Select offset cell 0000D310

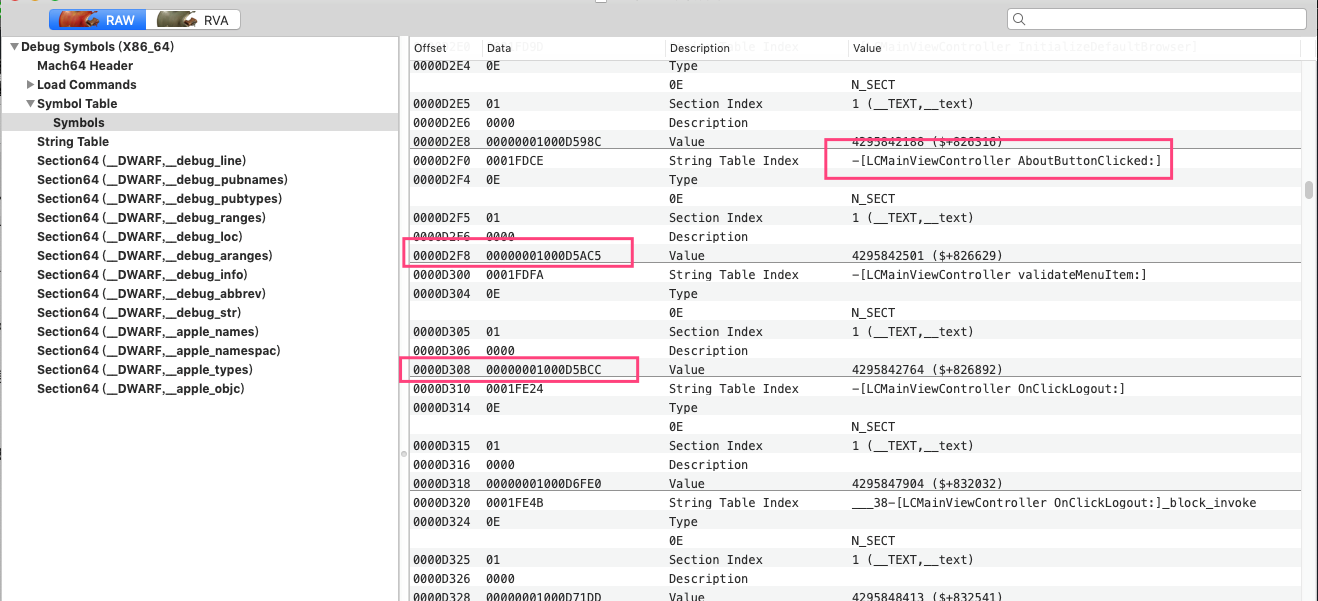click(x=441, y=389)
